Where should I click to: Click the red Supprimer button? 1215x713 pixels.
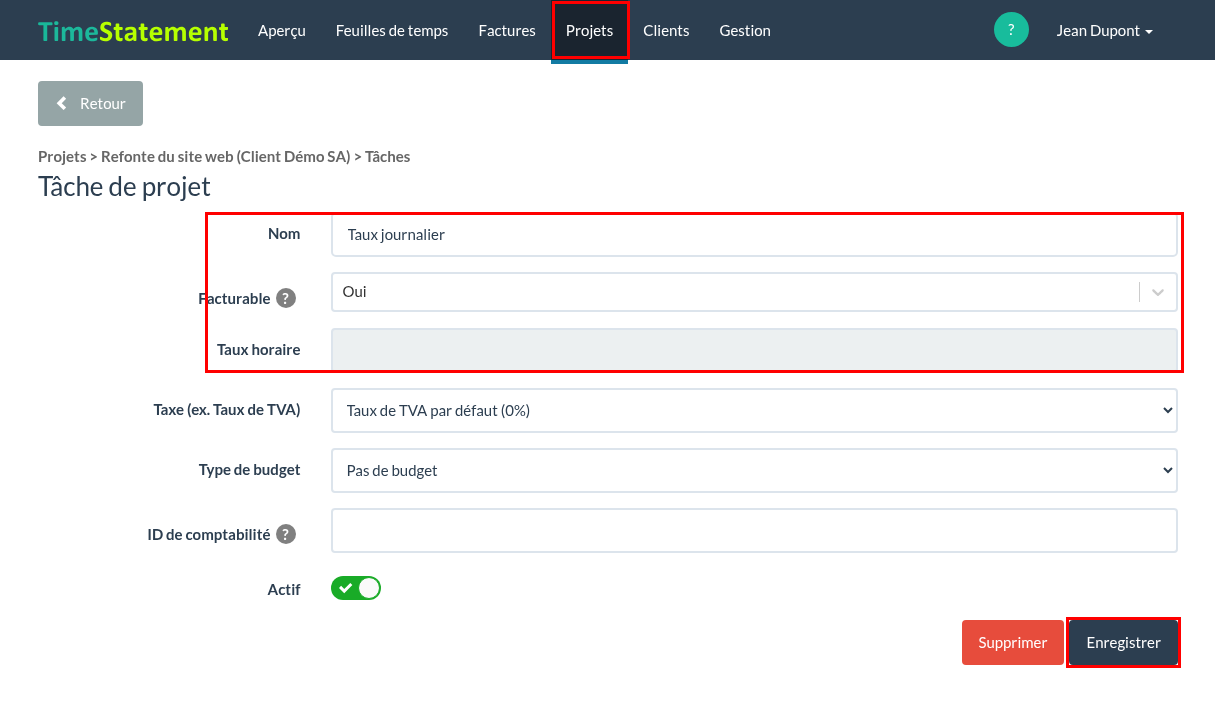tap(1013, 643)
